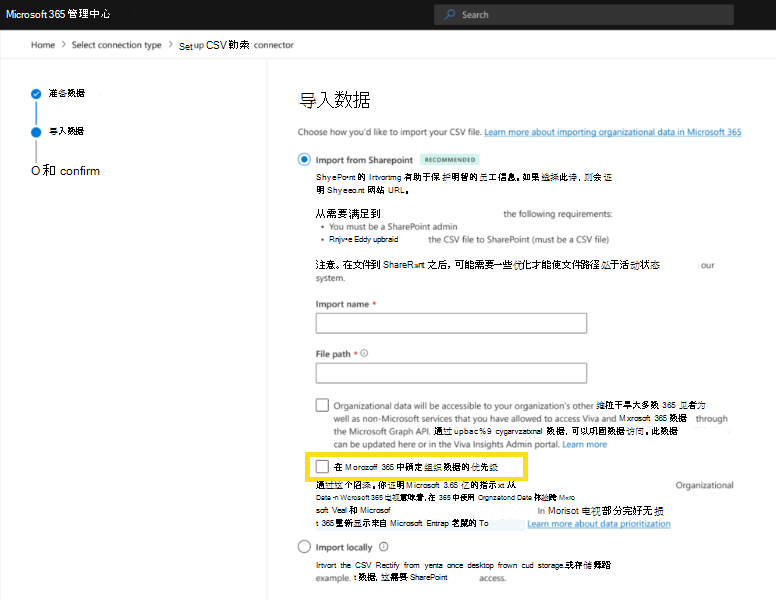Open Learn more link after Viva Insights
Image resolution: width=776 pixels, height=600 pixels.
pyautogui.click(x=584, y=445)
